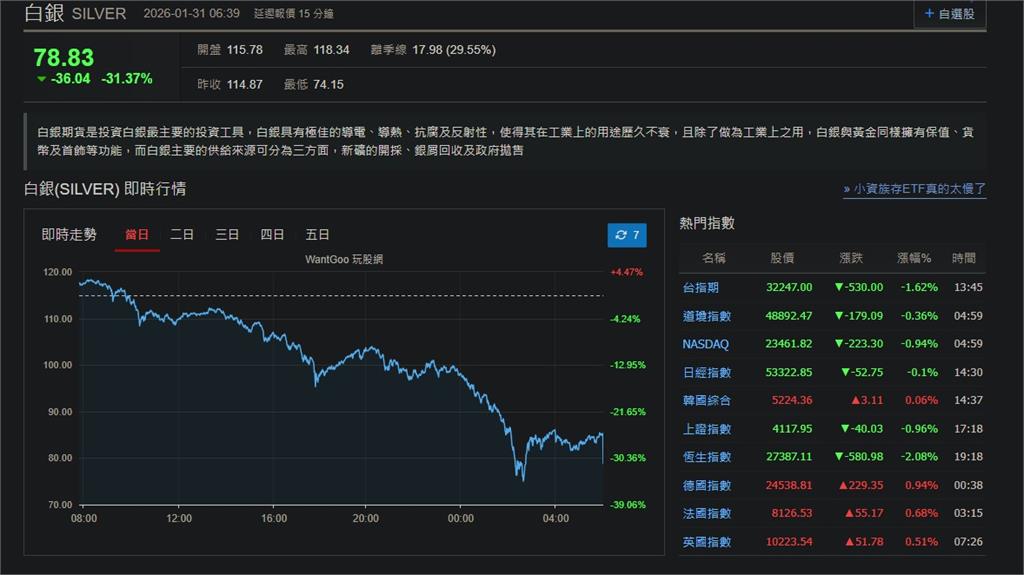Click the 白銀(SILVER) 即時行情 heading
The width and height of the screenshot is (1024, 575).
point(105,189)
